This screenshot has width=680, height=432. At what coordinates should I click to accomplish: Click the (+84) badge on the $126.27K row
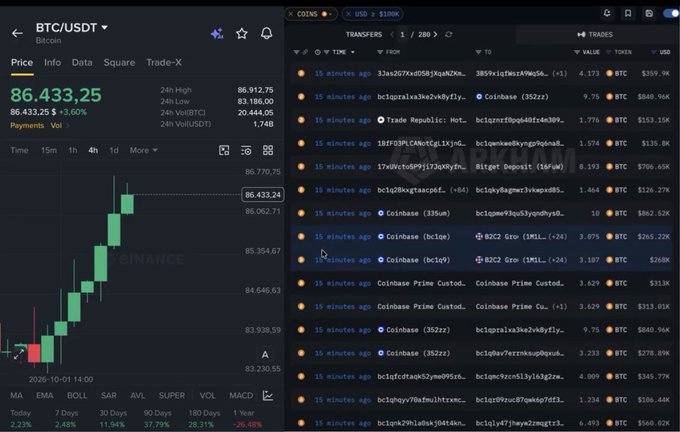coord(459,190)
